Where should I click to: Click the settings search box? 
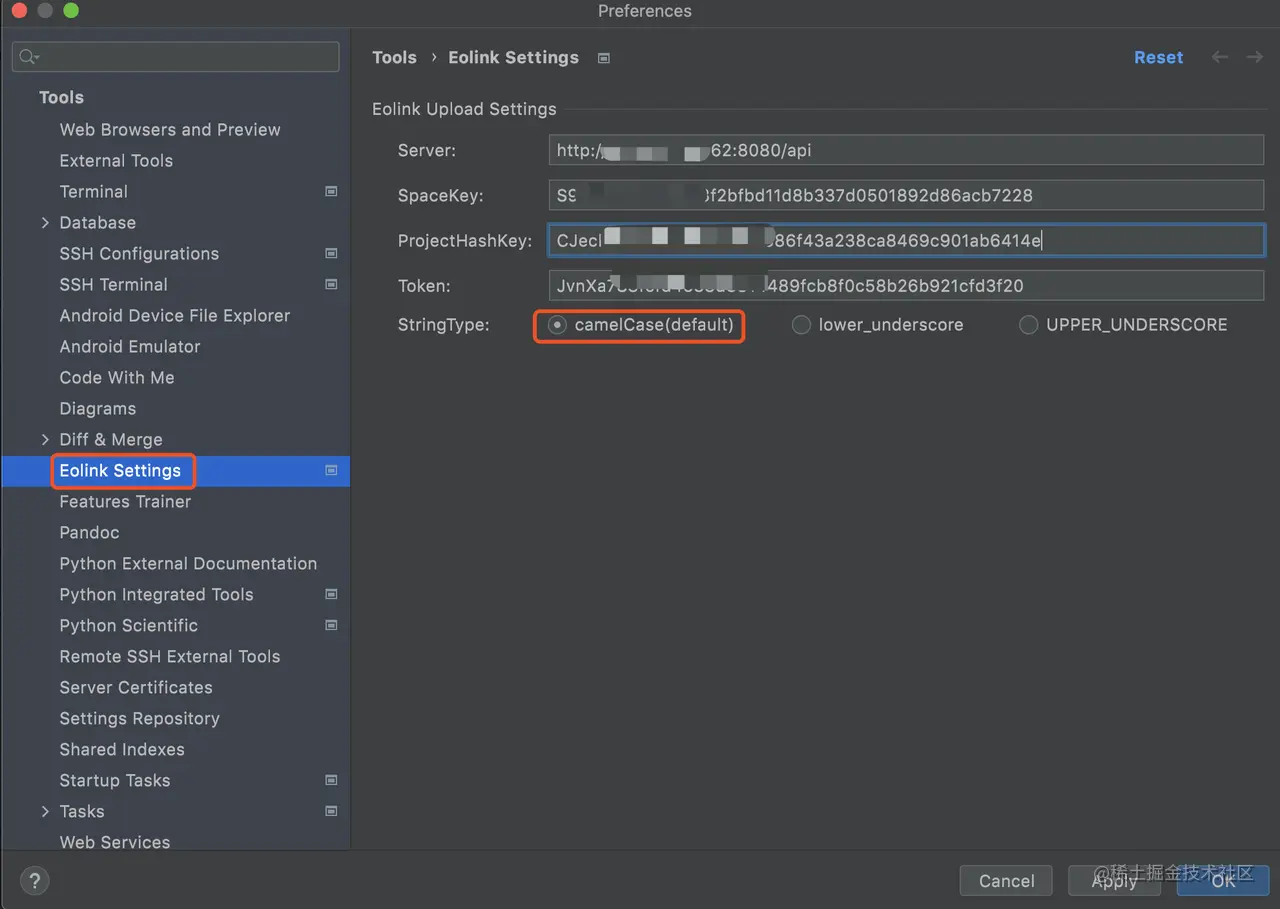[176, 57]
